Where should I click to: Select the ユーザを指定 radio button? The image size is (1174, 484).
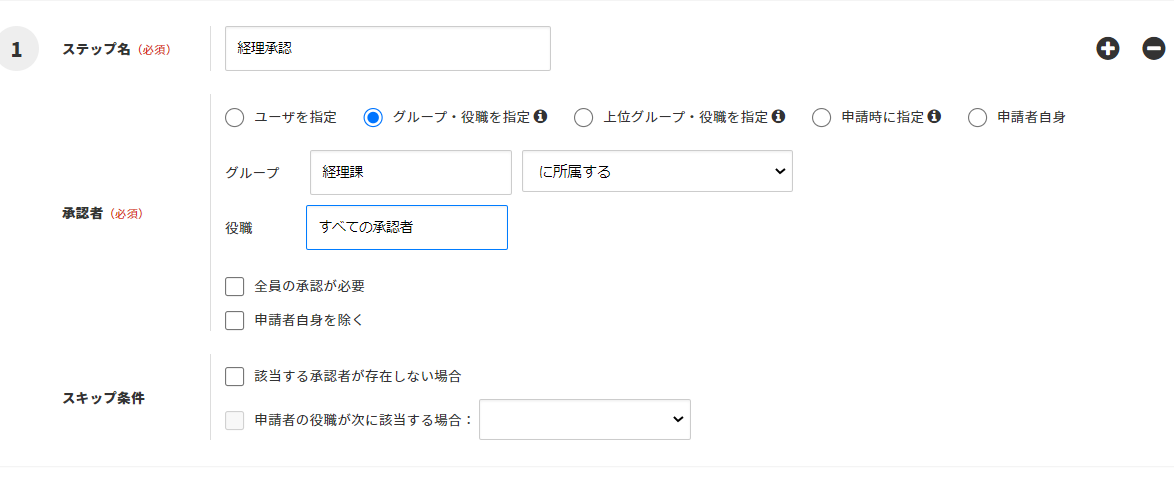pos(235,118)
